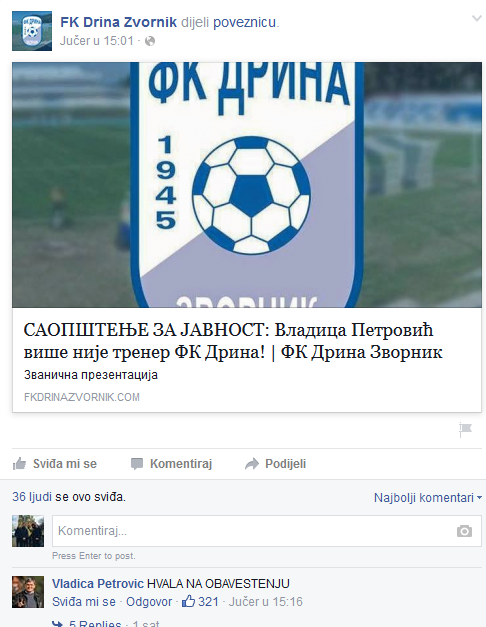
Task: Open the post options chevron menu
Action: point(476,18)
